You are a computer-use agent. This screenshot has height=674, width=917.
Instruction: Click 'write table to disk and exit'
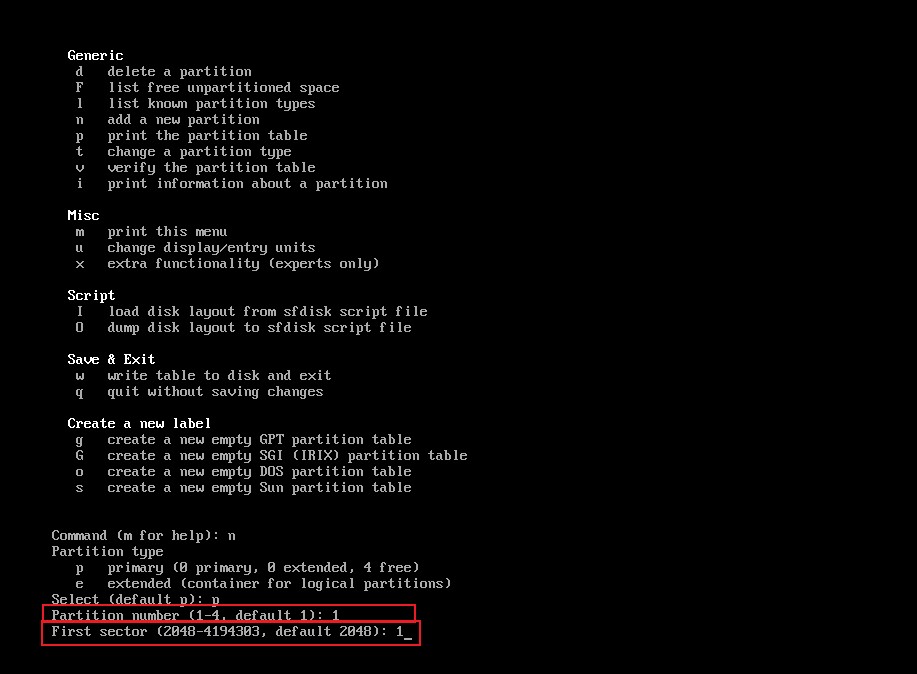coord(219,376)
